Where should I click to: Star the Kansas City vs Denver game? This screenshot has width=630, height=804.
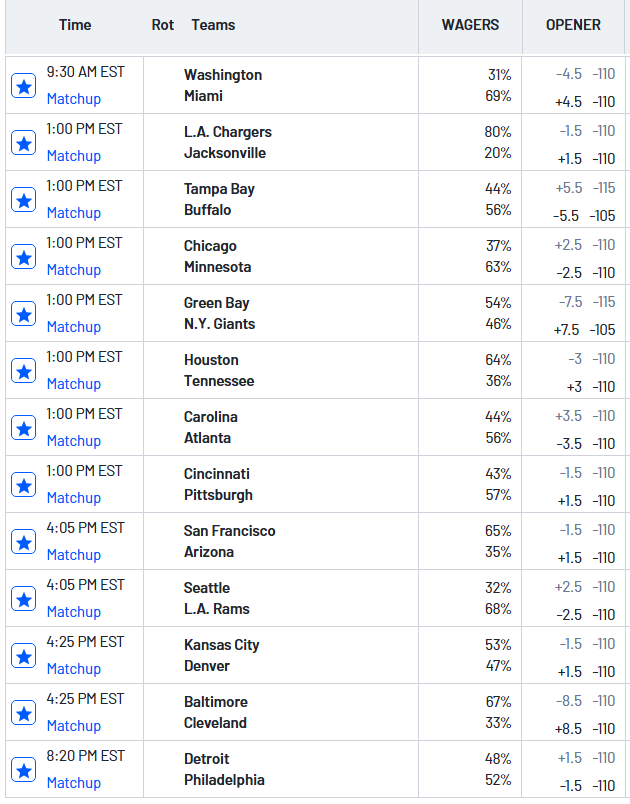tap(24, 656)
